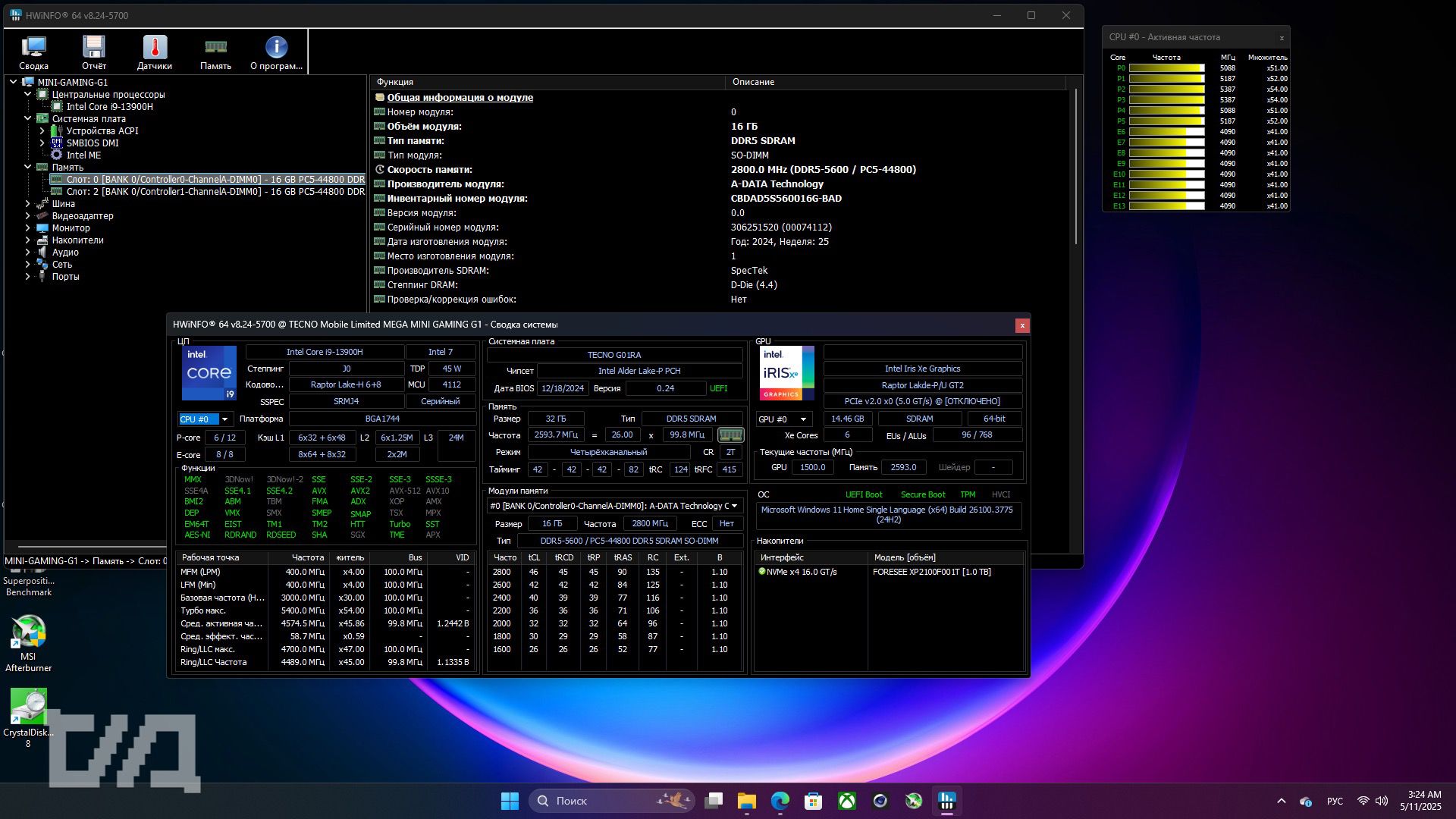
Task: Click the Скорость памяти clock icon row
Action: (x=379, y=169)
